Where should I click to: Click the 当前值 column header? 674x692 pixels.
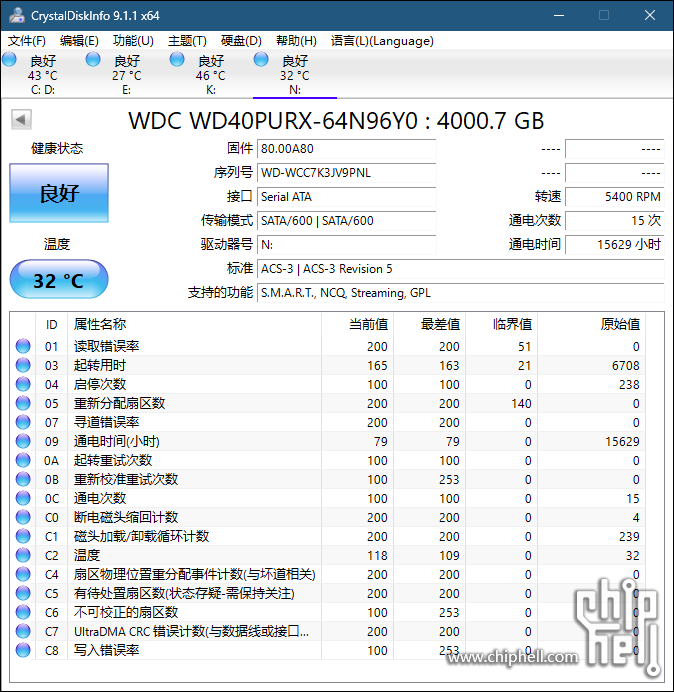(358, 324)
